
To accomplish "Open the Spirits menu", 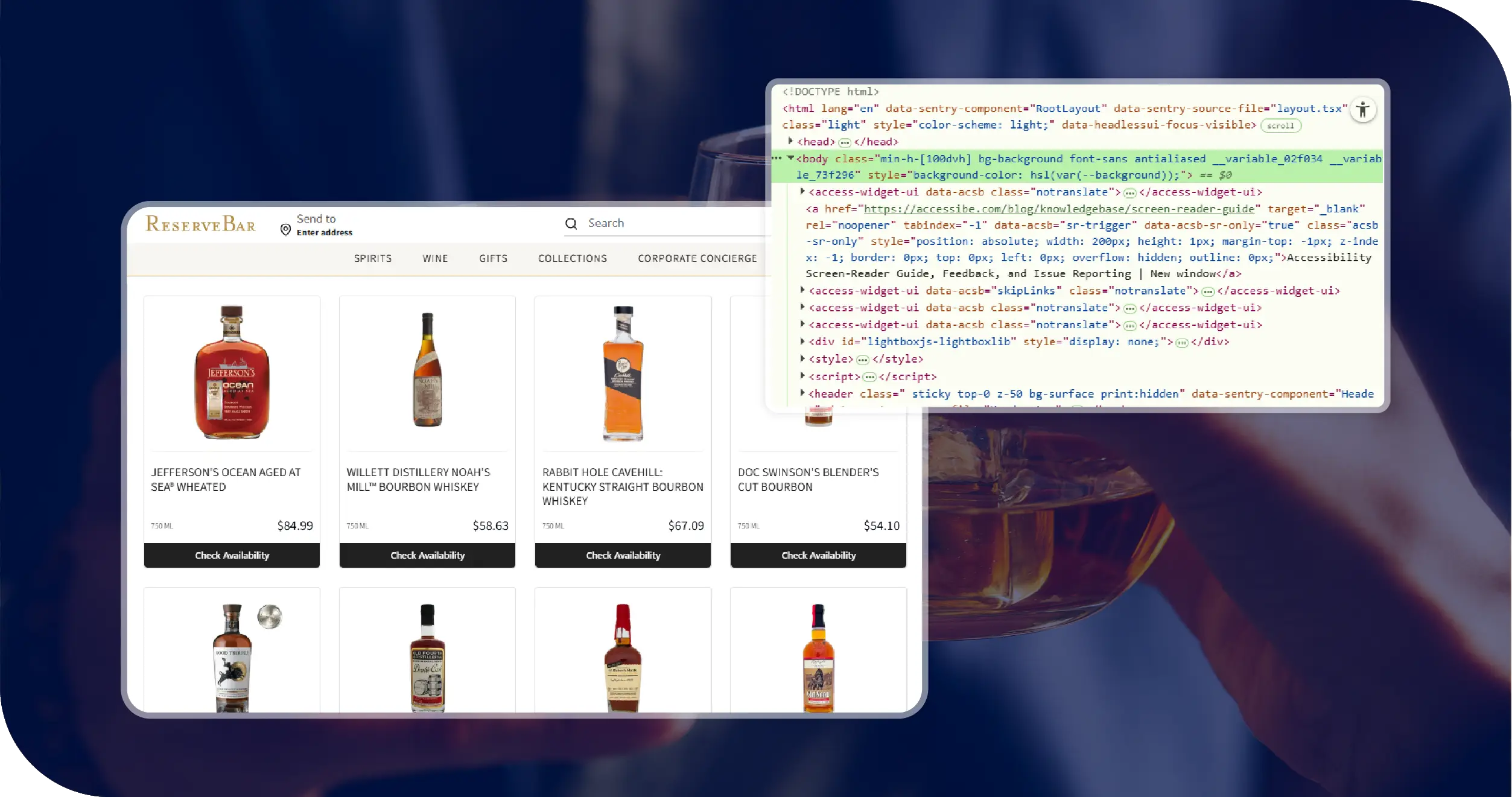I will point(373,258).
